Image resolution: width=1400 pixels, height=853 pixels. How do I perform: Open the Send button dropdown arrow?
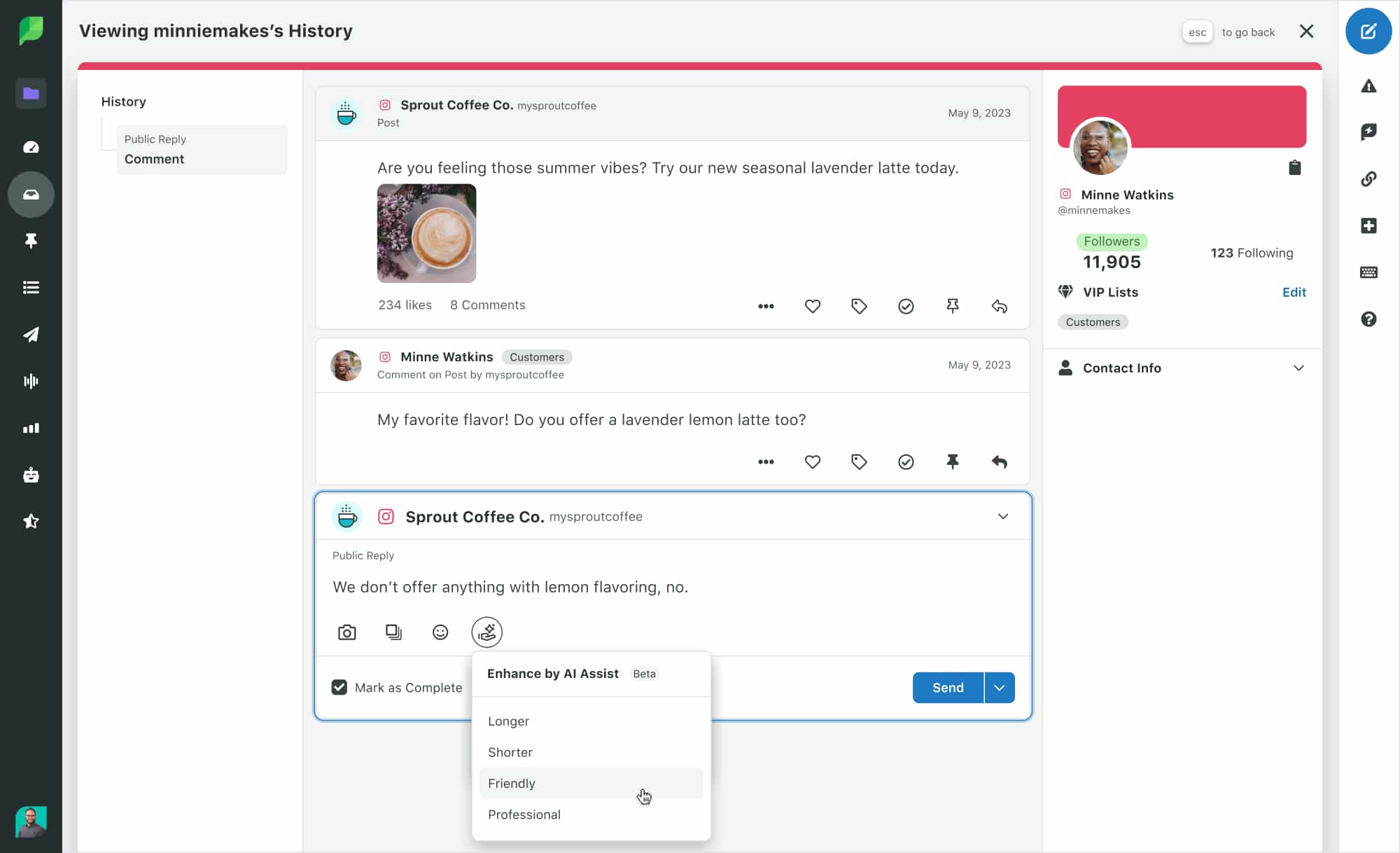click(x=999, y=687)
